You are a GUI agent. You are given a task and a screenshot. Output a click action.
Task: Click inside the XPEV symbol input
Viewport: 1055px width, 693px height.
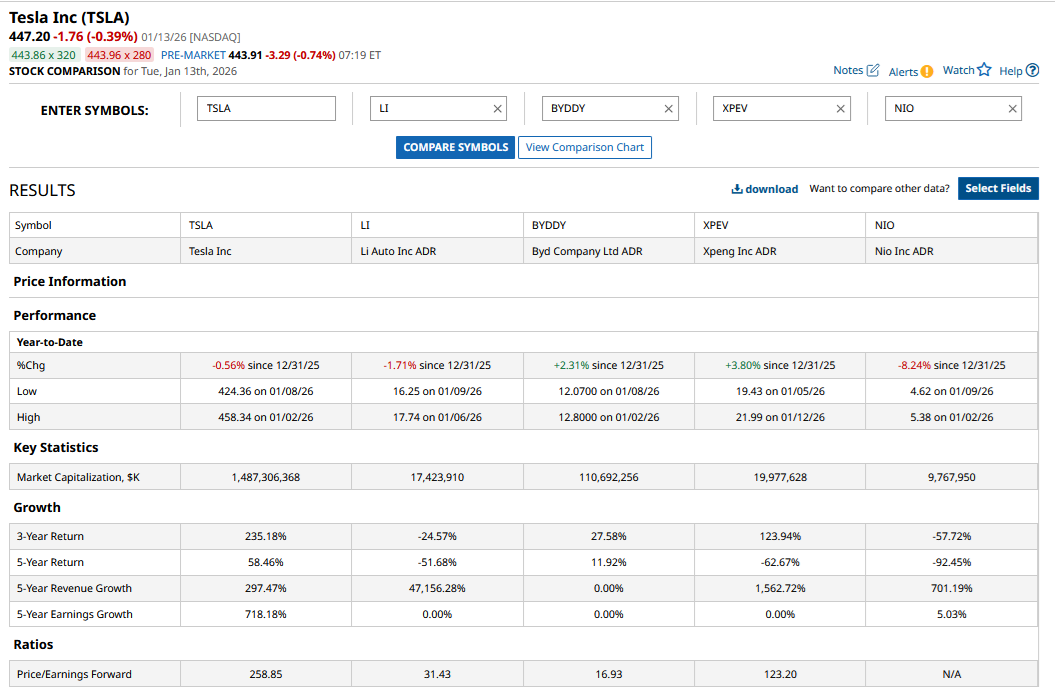click(x=770, y=108)
